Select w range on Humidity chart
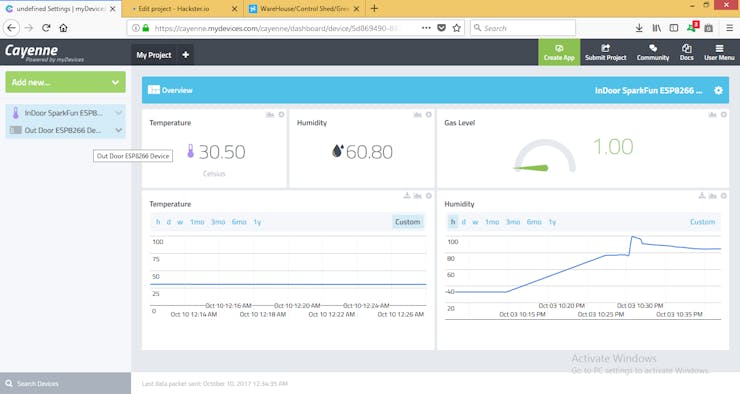The height and width of the screenshot is (394, 740). click(475, 222)
